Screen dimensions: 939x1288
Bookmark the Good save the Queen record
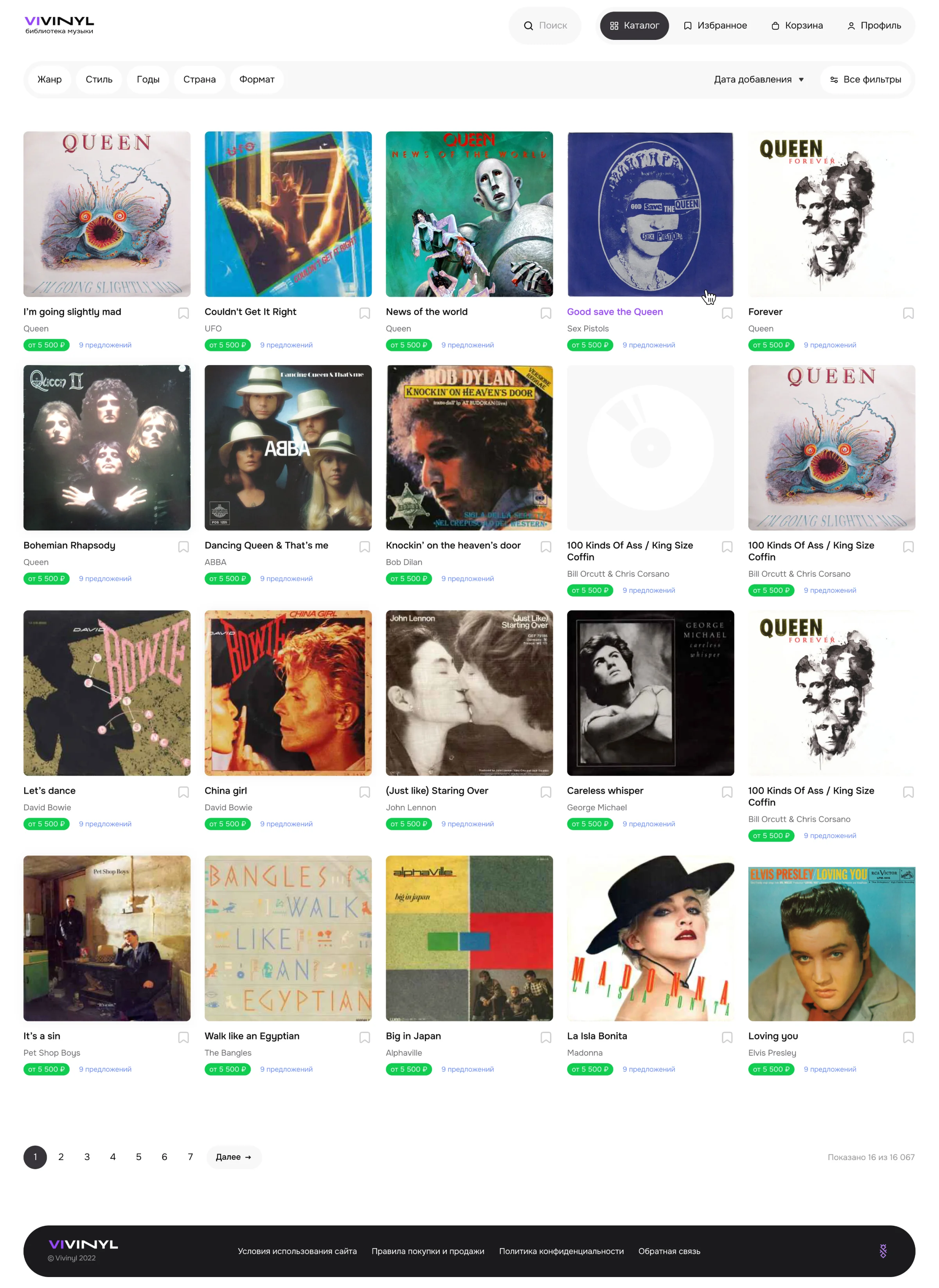(x=727, y=313)
